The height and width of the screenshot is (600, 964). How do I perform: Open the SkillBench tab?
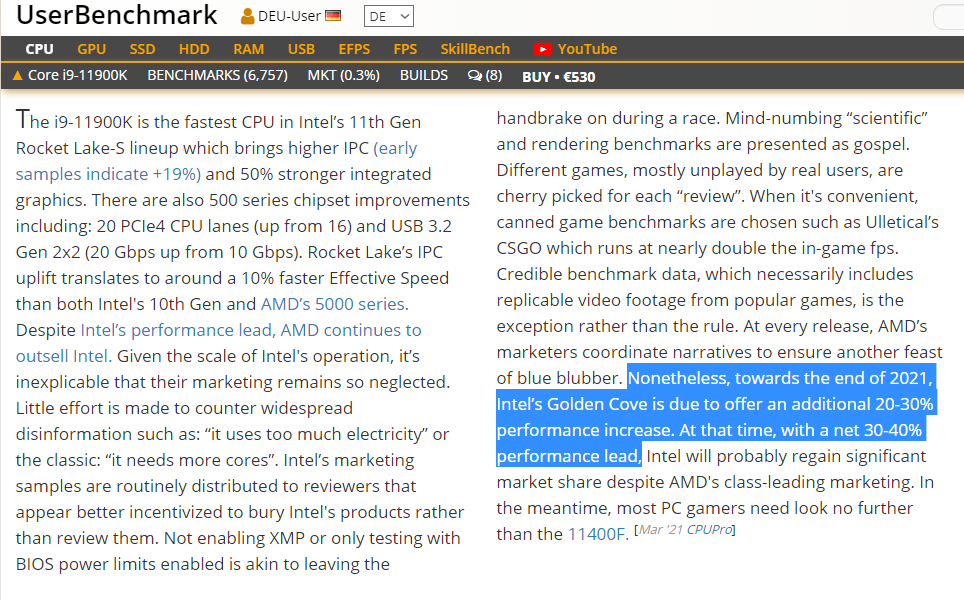(x=475, y=49)
